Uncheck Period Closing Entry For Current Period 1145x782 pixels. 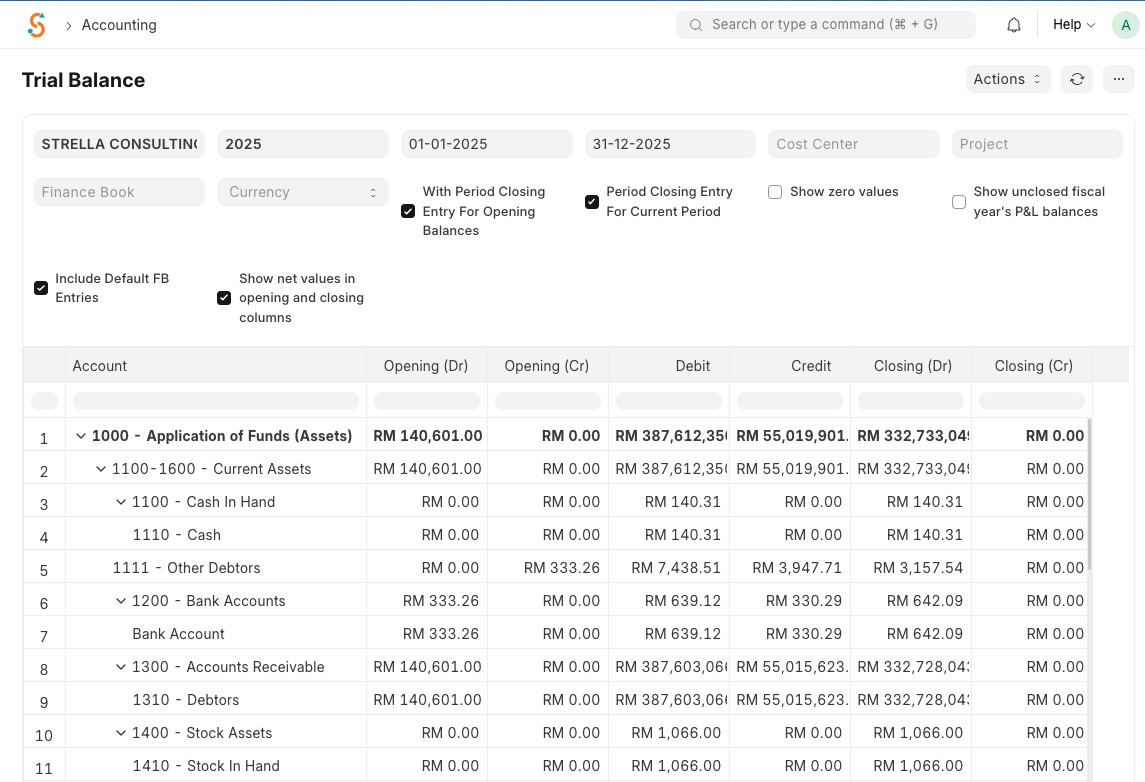592,202
